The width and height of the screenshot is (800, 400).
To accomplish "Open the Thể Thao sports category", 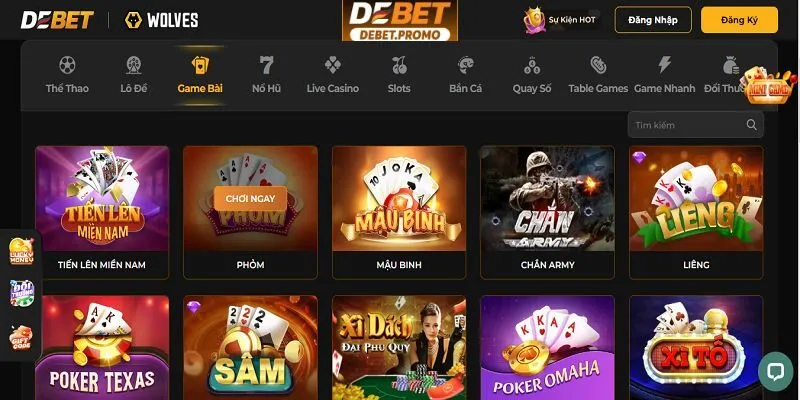I will [67, 75].
